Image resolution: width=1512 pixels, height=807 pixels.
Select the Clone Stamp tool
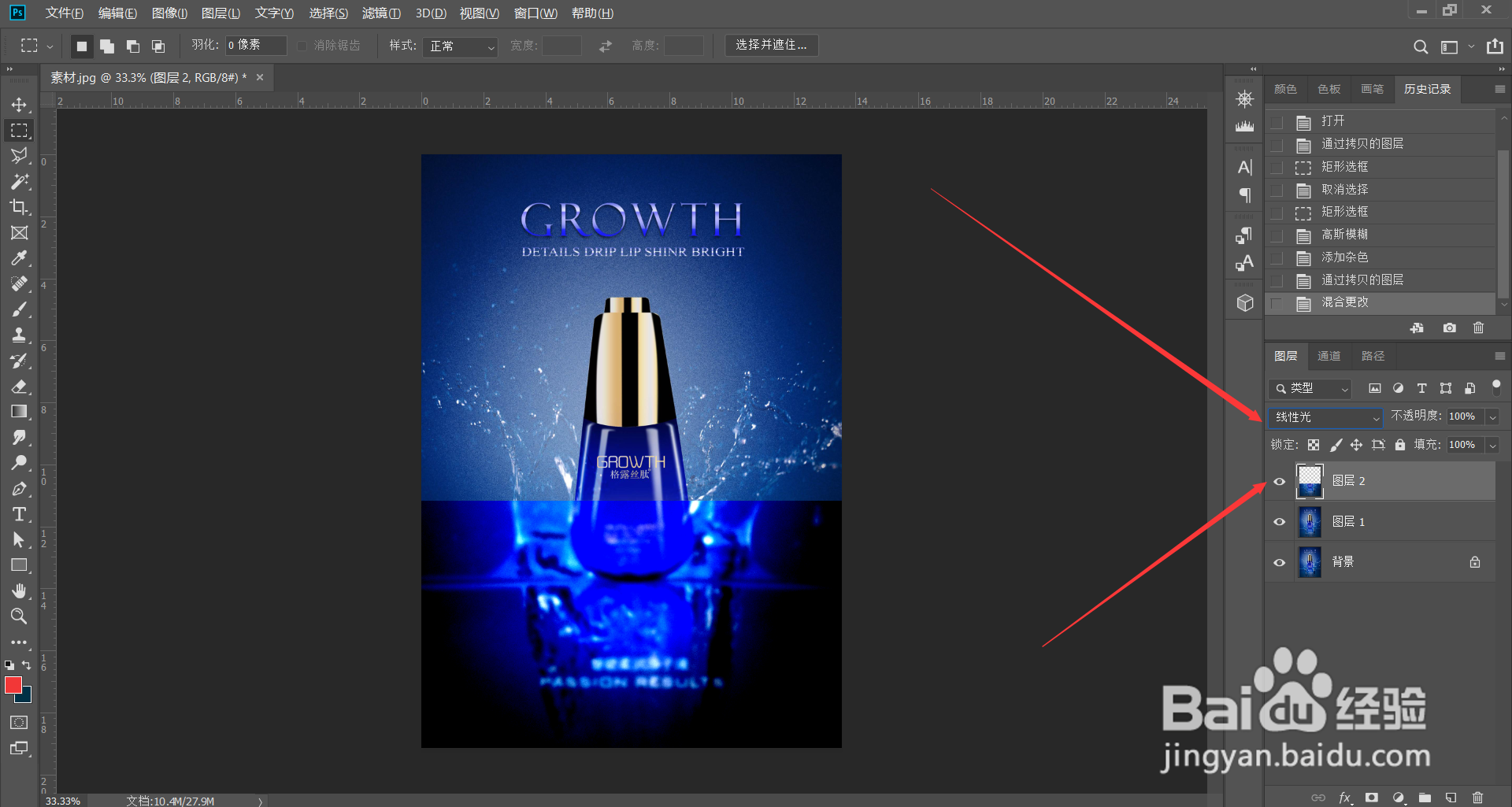pyautogui.click(x=19, y=335)
